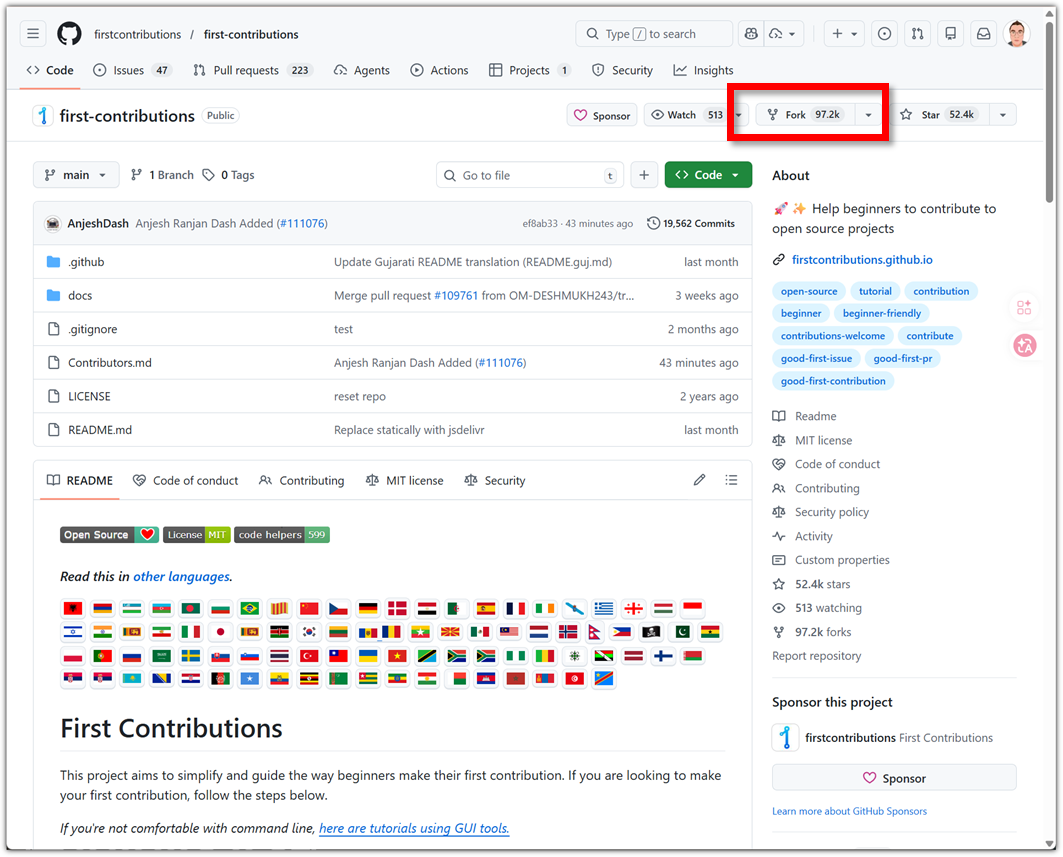This screenshot has height=857, width=1063.
Task: Switch to the Pull requests tab
Action: tap(253, 71)
